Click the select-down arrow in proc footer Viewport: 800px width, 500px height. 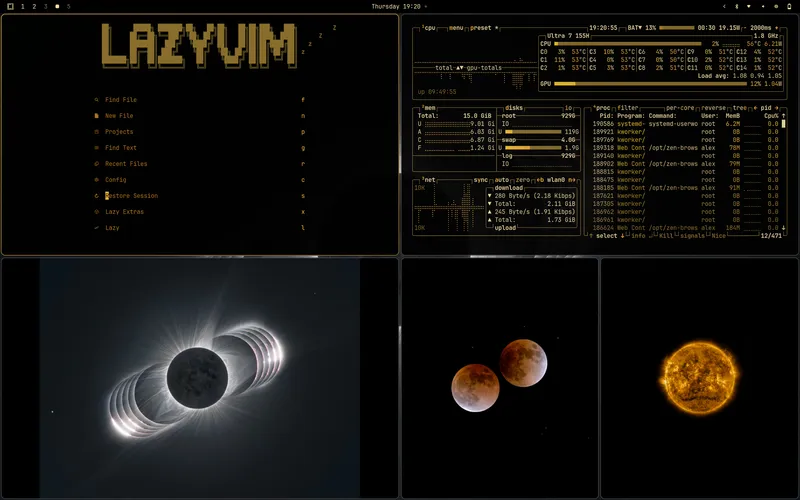pyautogui.click(x=622, y=236)
